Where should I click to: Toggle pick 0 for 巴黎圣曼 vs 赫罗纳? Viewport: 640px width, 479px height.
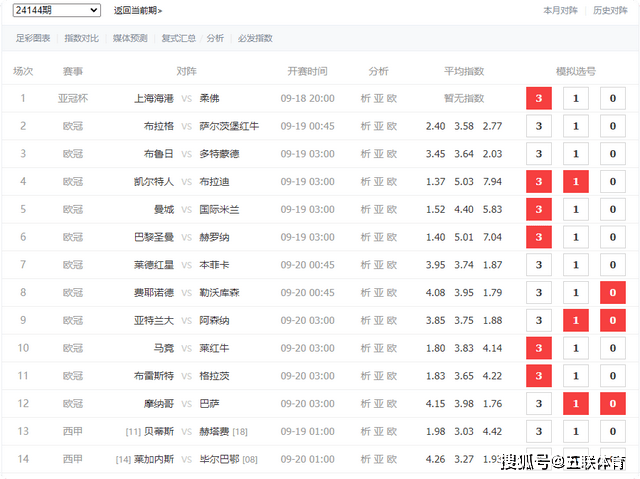coord(613,237)
